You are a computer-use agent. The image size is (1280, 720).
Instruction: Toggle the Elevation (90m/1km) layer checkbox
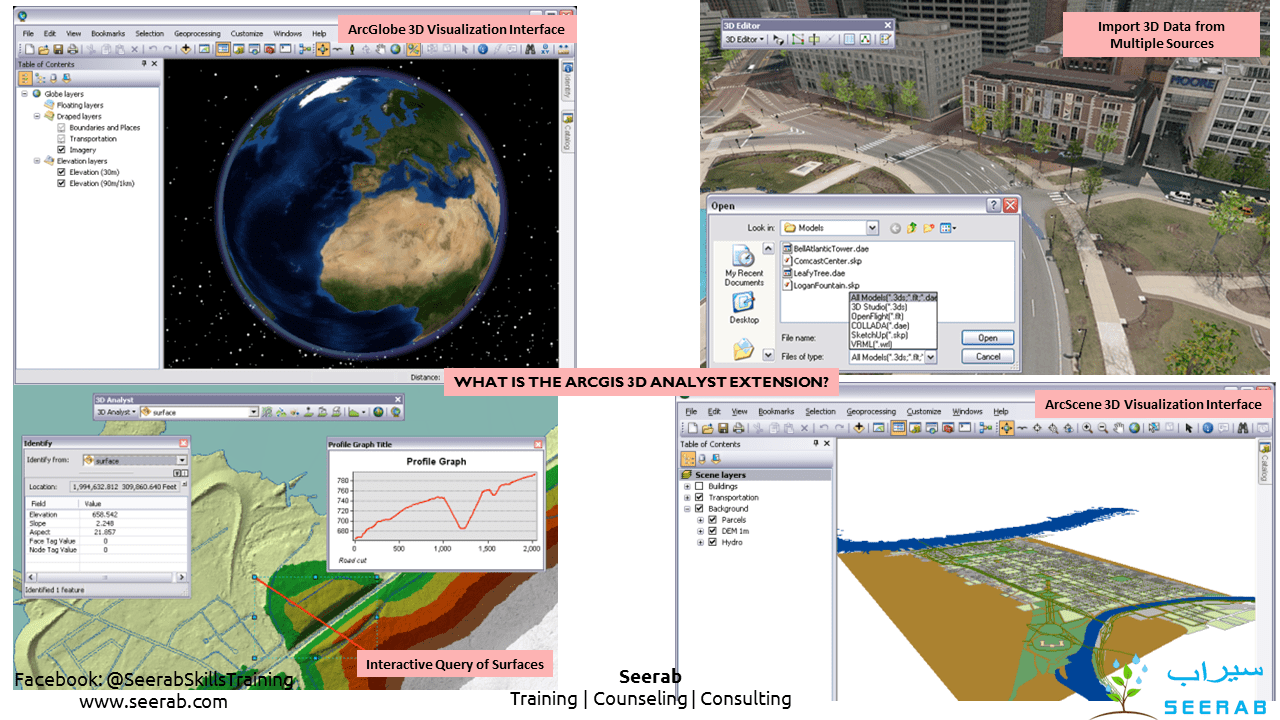pos(62,184)
